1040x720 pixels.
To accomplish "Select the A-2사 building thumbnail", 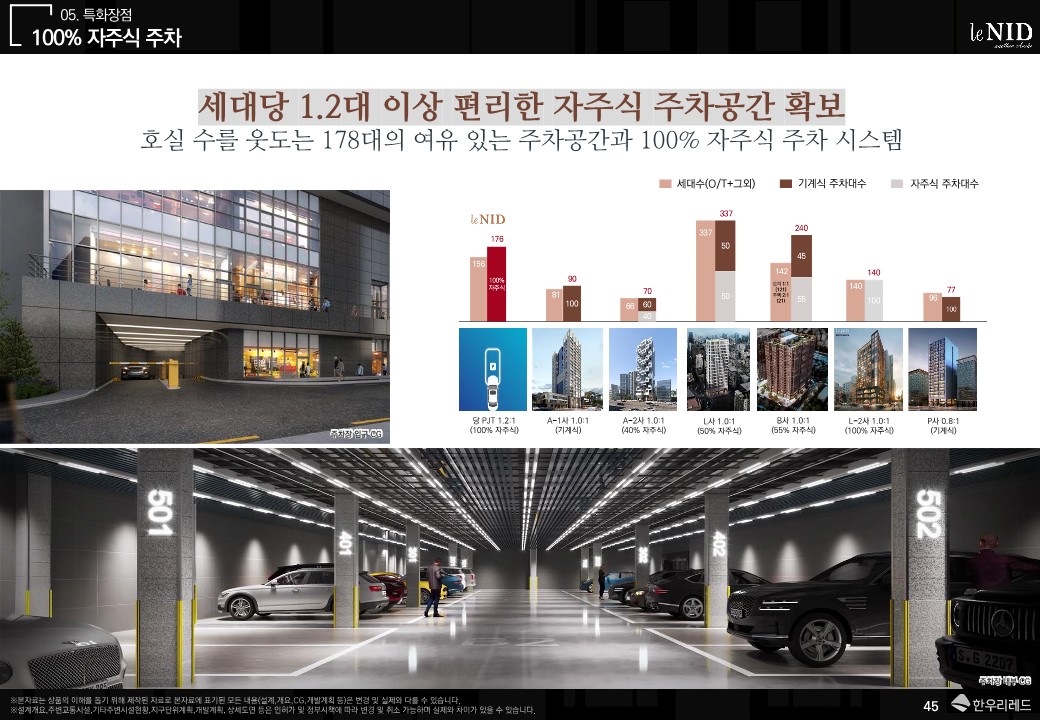I will pyautogui.click(x=642, y=369).
